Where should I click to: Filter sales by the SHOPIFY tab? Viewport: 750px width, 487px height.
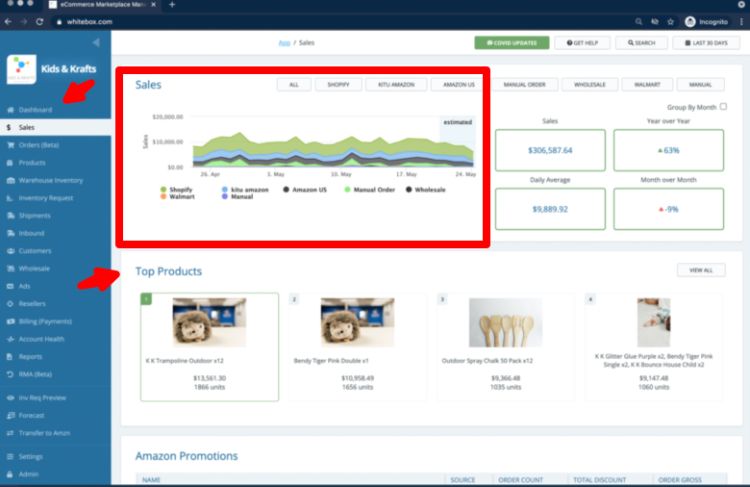click(x=338, y=85)
